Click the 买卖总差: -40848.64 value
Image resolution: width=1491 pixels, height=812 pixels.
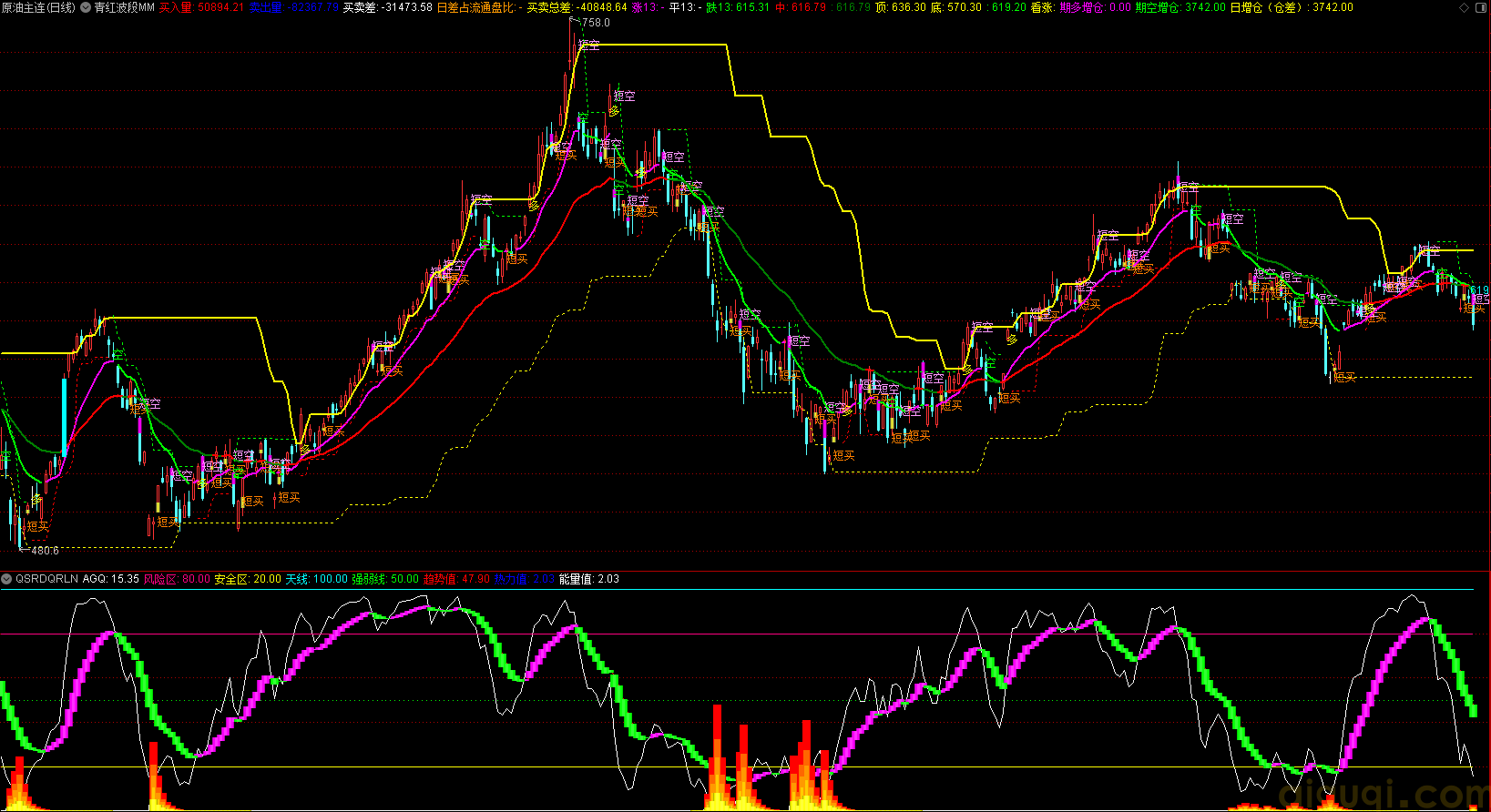577,7
